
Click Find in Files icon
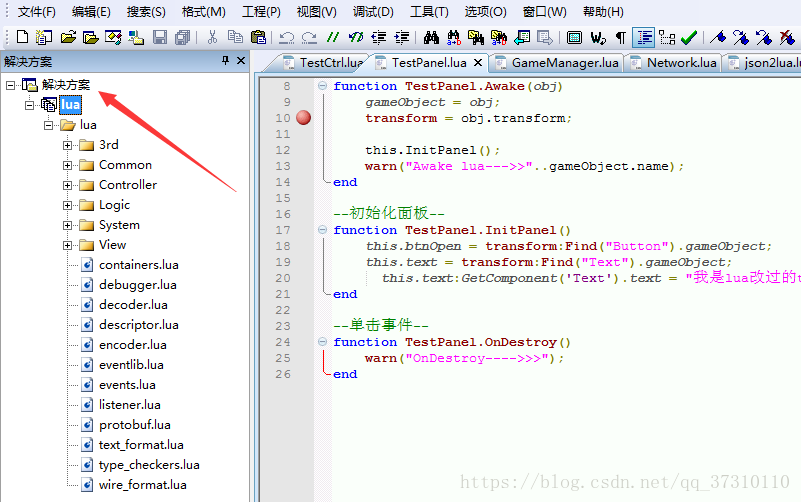pyautogui.click(x=476, y=37)
